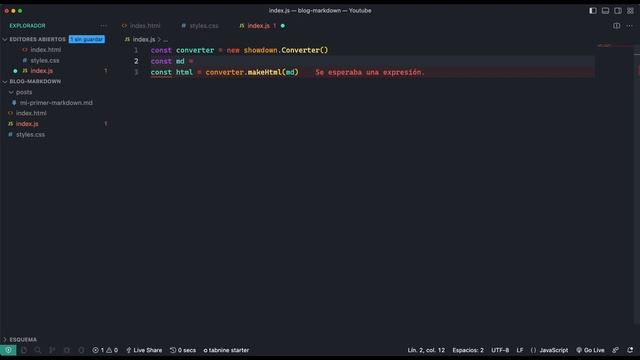Screen dimensions: 640x360
Task: Change indentation via 'Espacios: 2'
Action: 468,350
